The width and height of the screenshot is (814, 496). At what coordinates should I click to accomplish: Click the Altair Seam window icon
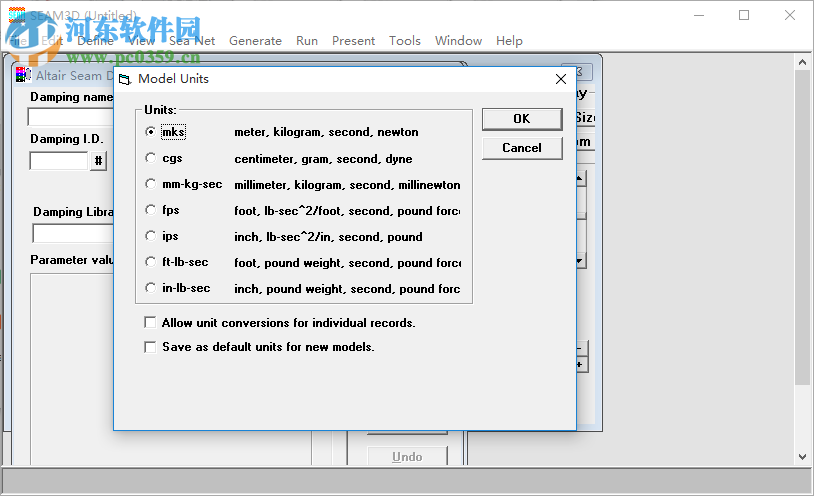[23, 75]
